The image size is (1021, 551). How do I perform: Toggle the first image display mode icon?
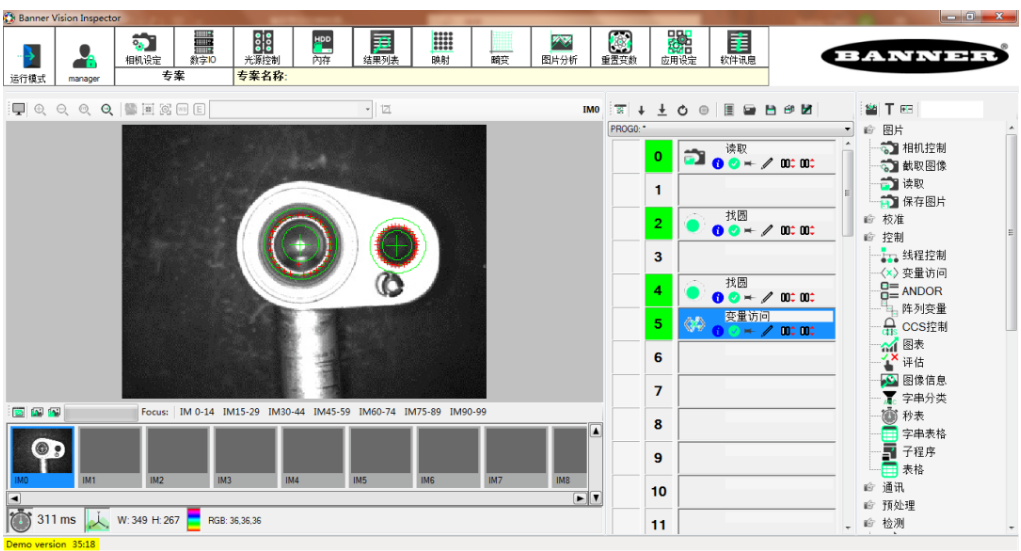[19, 412]
